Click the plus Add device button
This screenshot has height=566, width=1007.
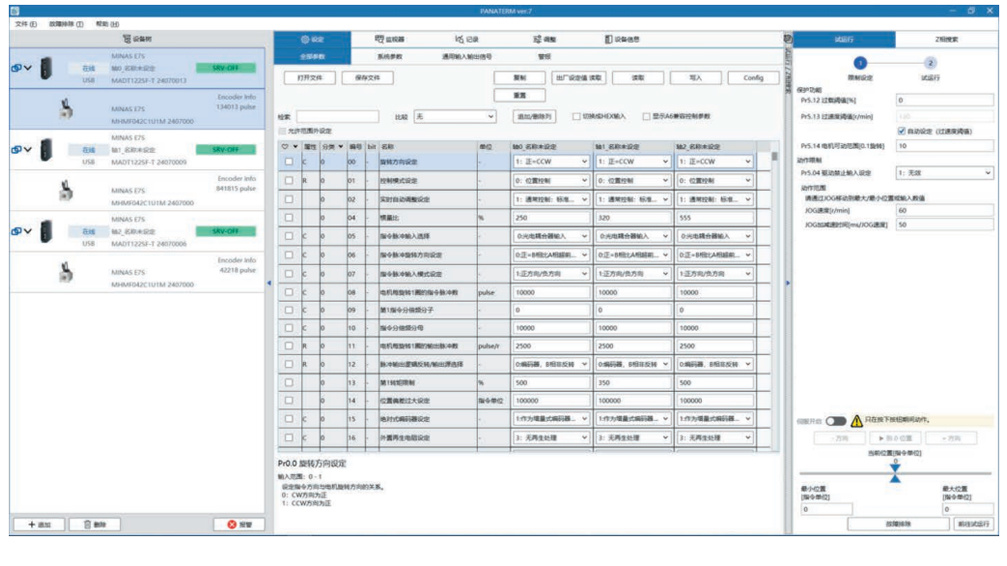pos(39,524)
